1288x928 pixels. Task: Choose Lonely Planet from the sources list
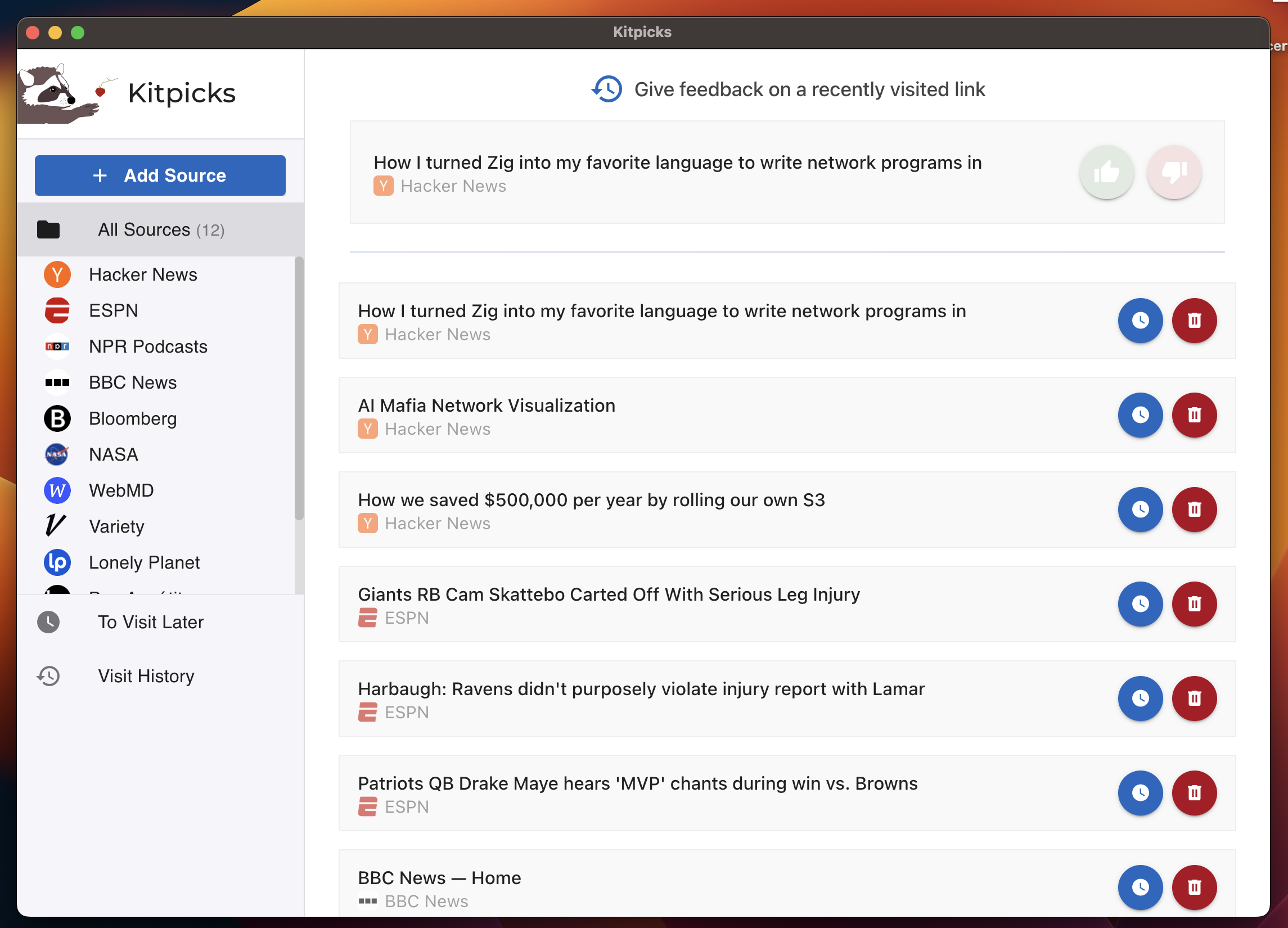[x=143, y=562]
